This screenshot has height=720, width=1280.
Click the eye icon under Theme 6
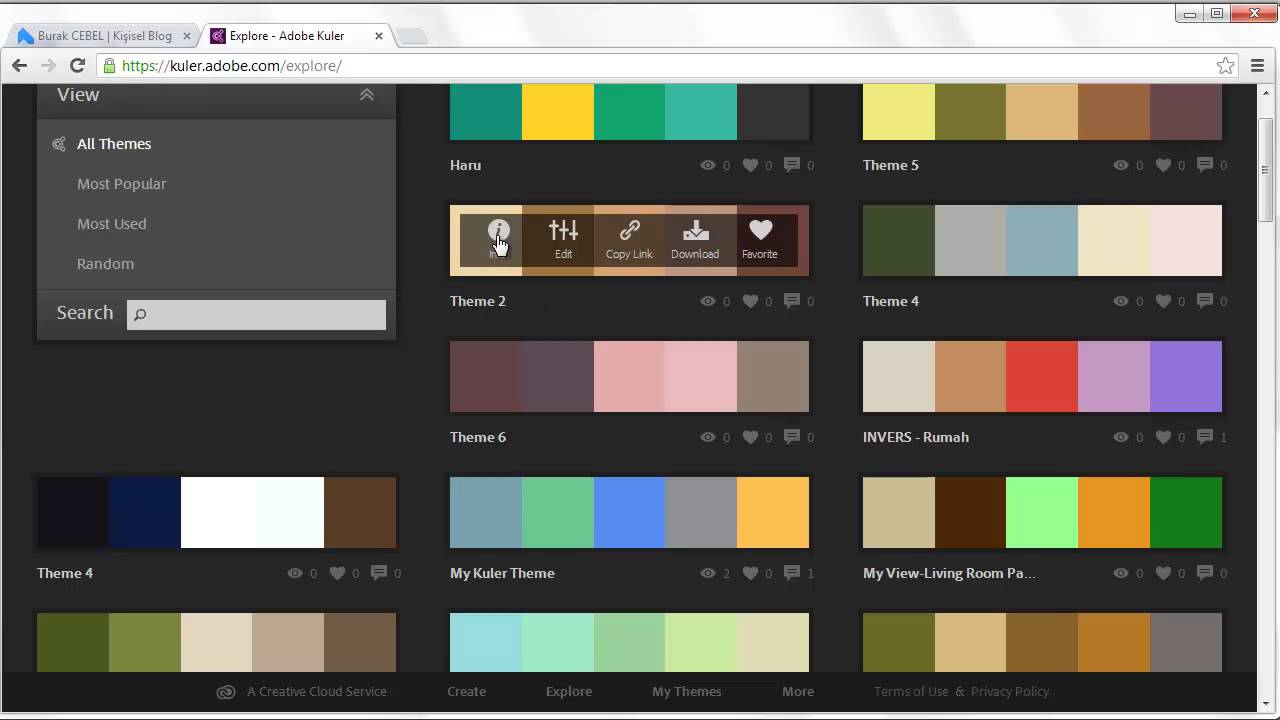708,437
